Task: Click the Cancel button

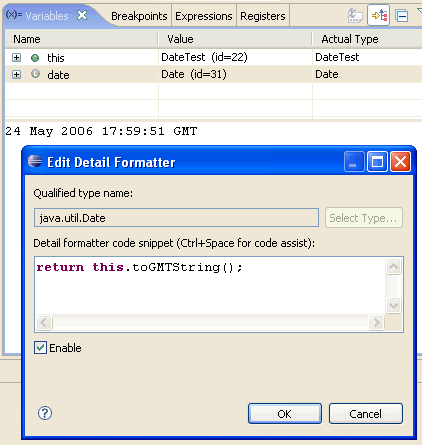Action: (366, 414)
